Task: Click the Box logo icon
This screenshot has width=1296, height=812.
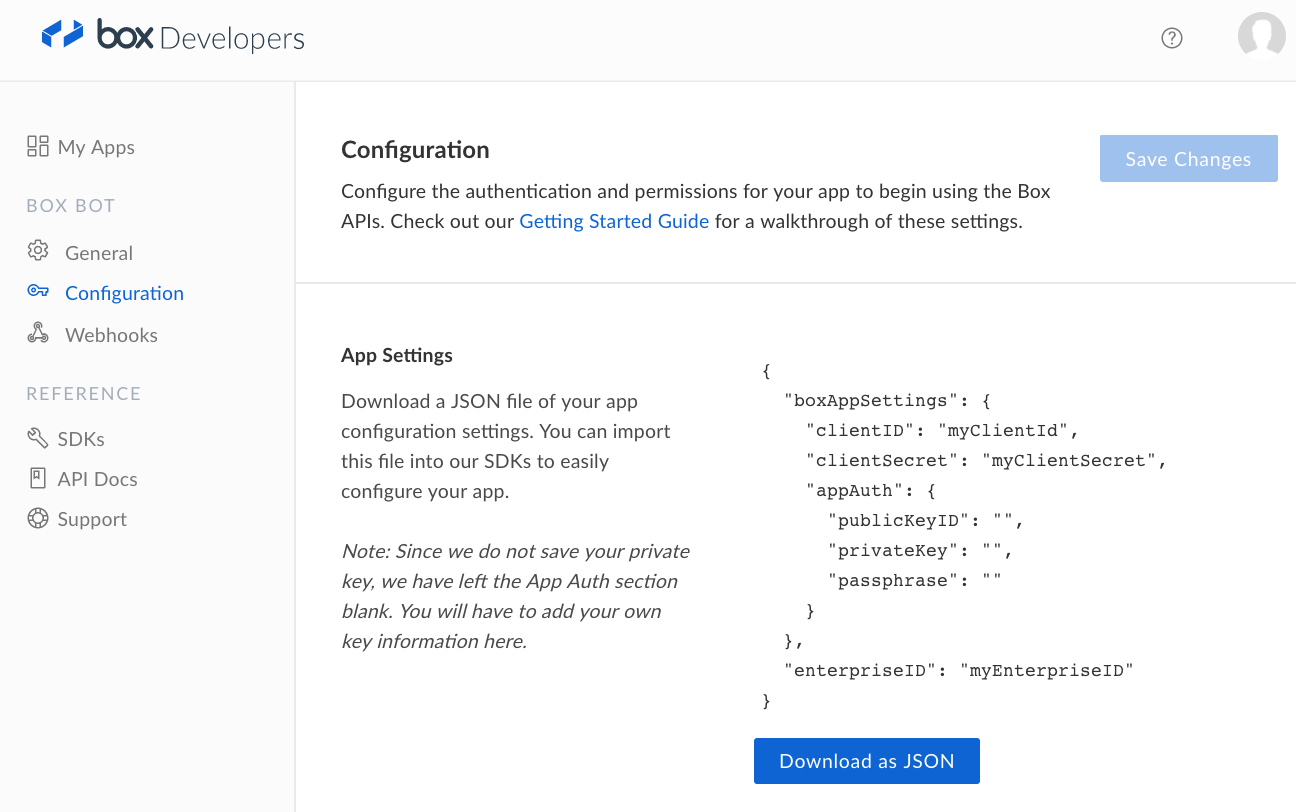Action: (62, 34)
